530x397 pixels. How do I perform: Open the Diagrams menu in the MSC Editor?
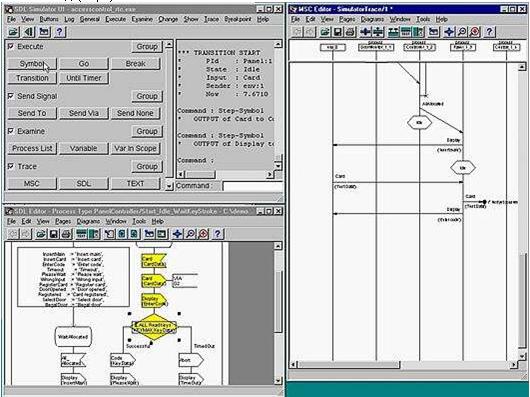(372, 19)
